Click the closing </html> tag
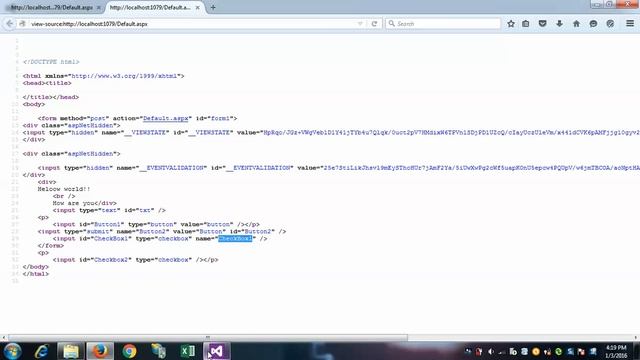Viewport: 640px width, 360px height. 36,274
